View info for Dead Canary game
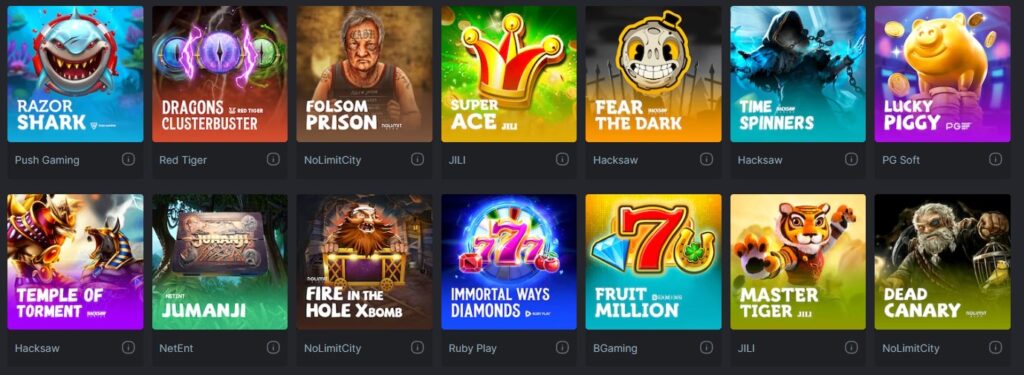1024x375 pixels. coord(995,347)
